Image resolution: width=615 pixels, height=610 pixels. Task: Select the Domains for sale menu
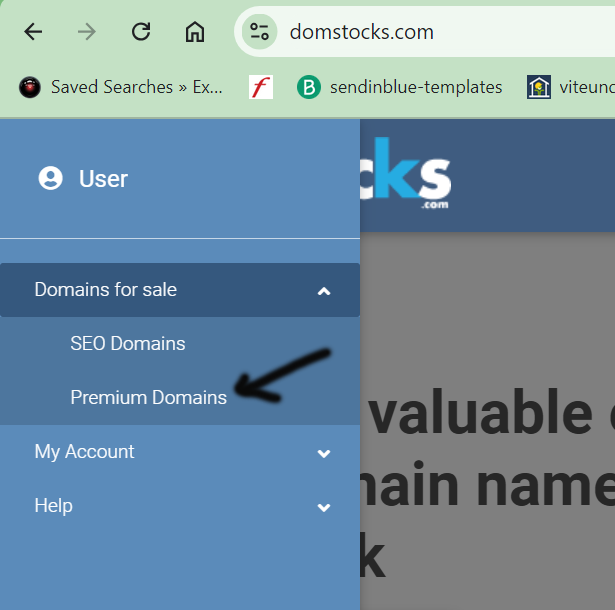click(106, 290)
